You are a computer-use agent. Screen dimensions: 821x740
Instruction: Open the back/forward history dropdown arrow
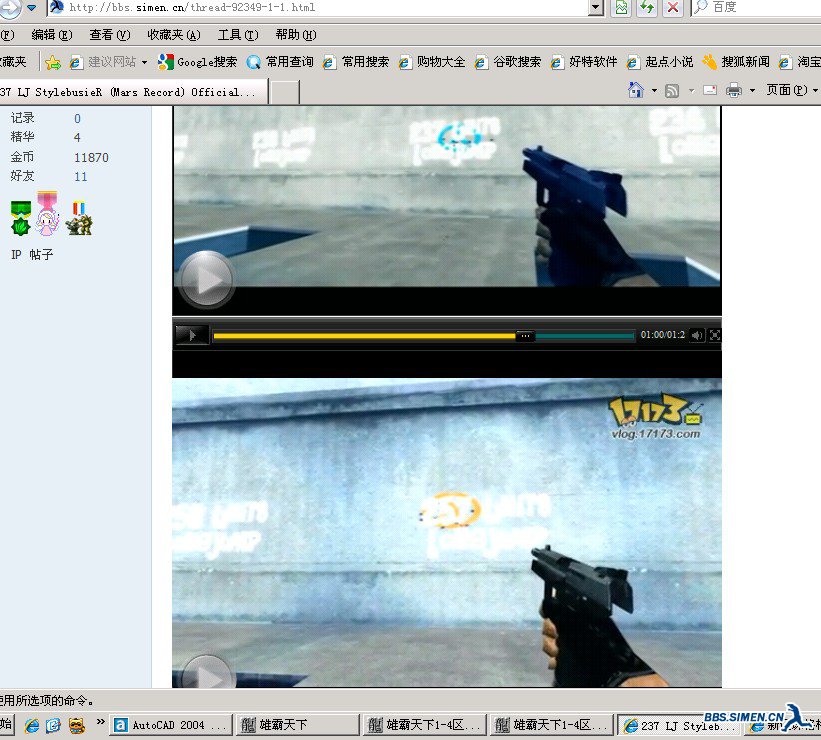[x=31, y=7]
